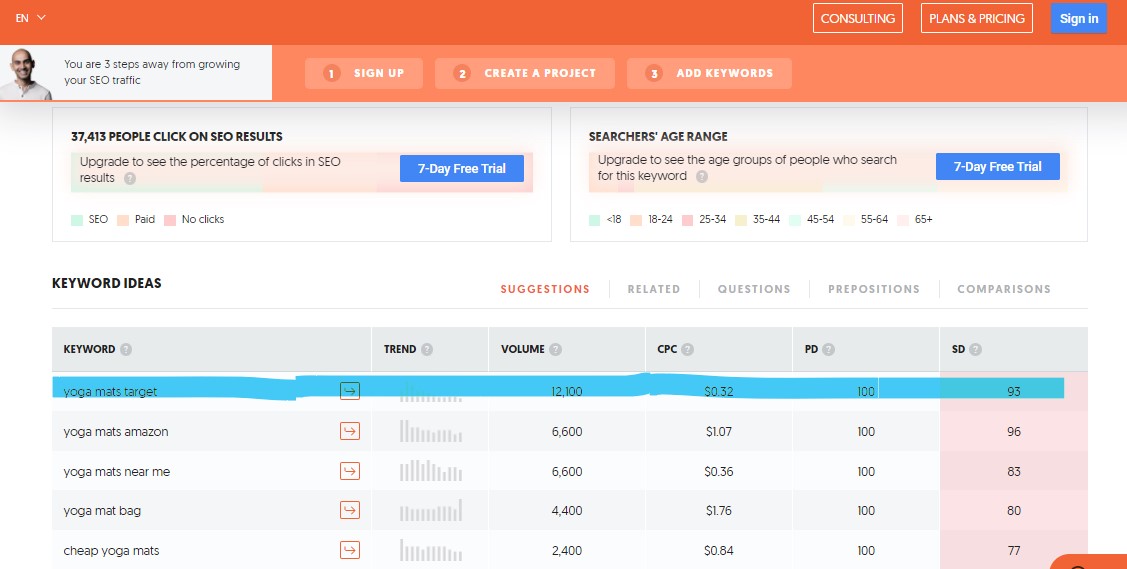Click step 1 SIGN UP
Screen dimensions: 1127x569
click(x=364, y=73)
